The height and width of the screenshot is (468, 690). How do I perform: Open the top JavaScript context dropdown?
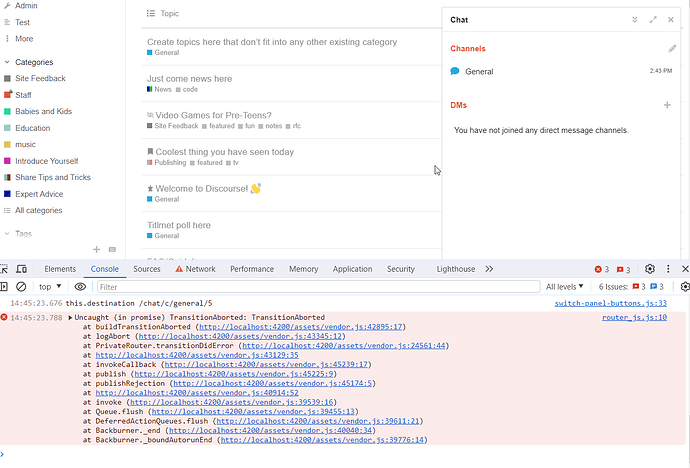click(x=50, y=287)
